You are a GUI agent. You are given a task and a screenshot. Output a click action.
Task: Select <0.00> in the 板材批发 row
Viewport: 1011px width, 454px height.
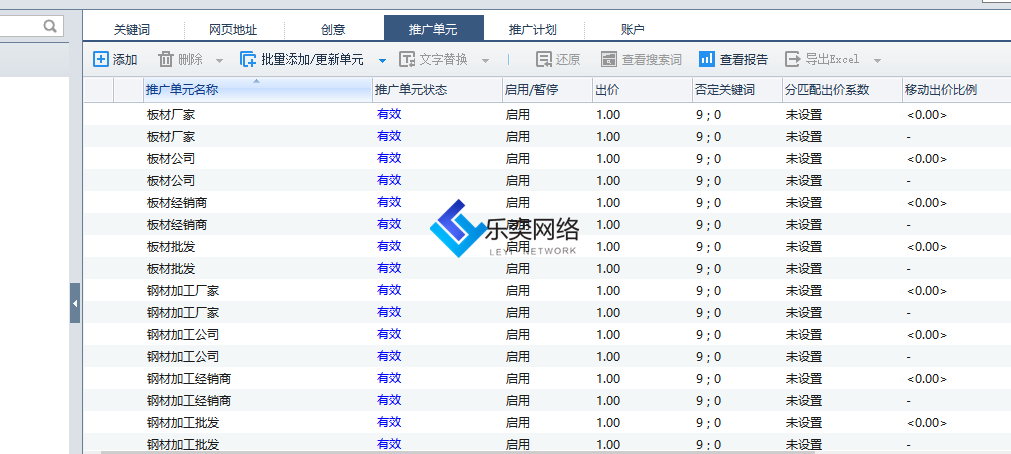point(927,247)
